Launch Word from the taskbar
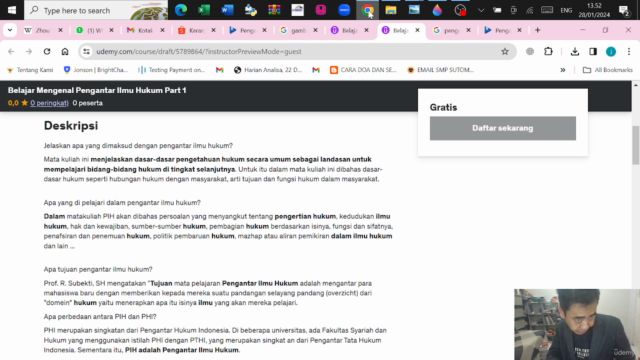640x360 pixels. point(227,10)
